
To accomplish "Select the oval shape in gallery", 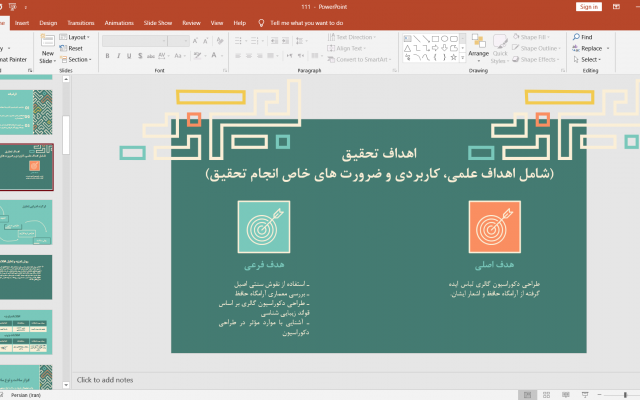I will (x=444, y=39).
